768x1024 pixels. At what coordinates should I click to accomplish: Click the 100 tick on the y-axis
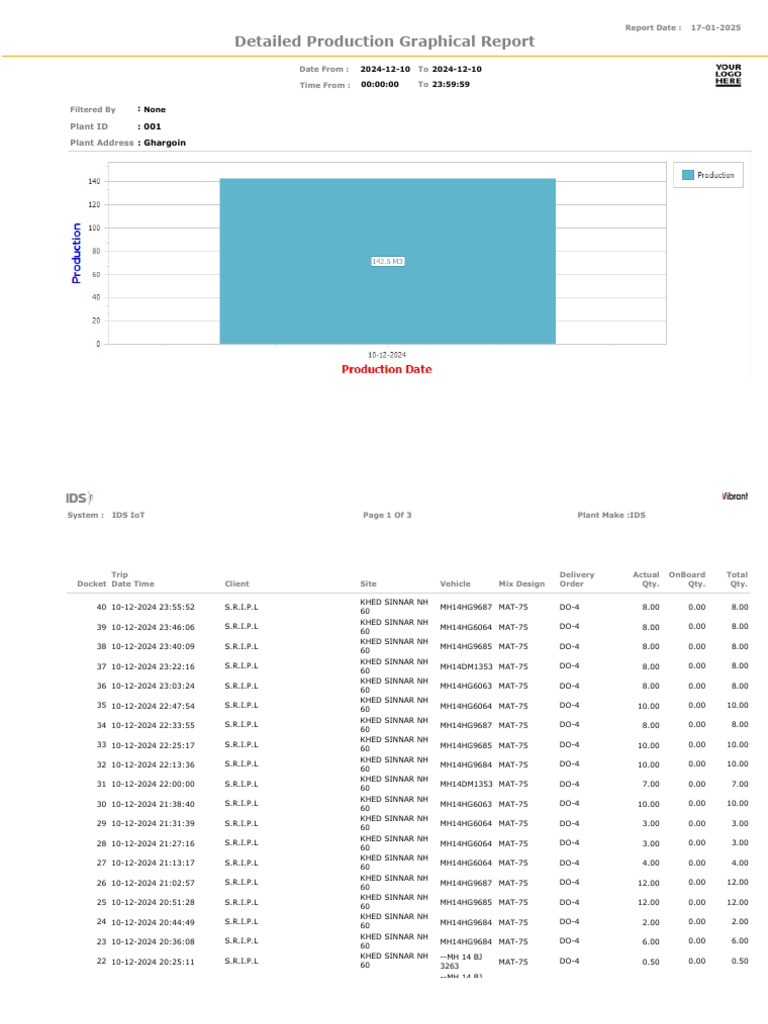(x=94, y=228)
